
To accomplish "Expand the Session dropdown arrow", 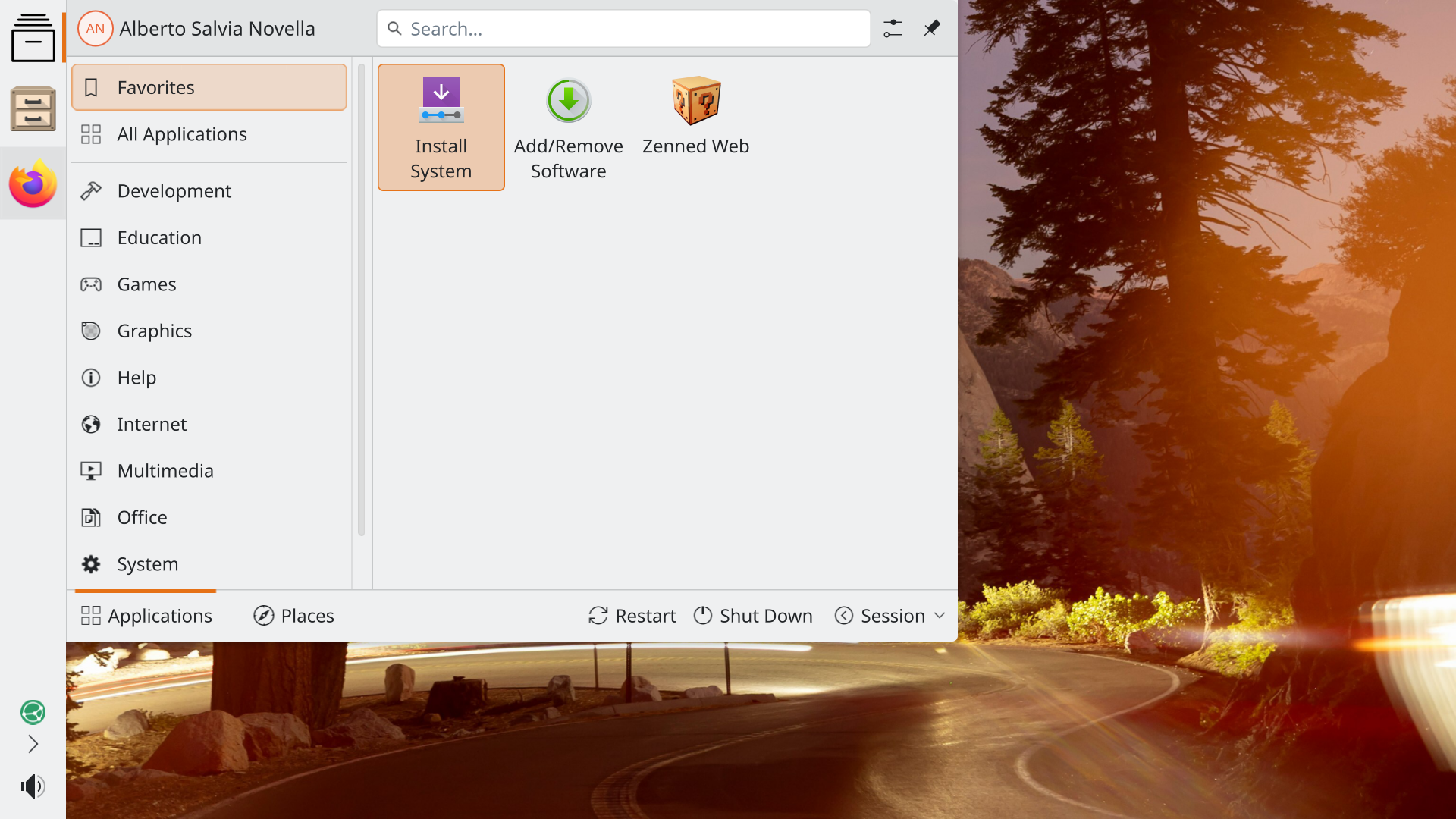I will [x=940, y=616].
